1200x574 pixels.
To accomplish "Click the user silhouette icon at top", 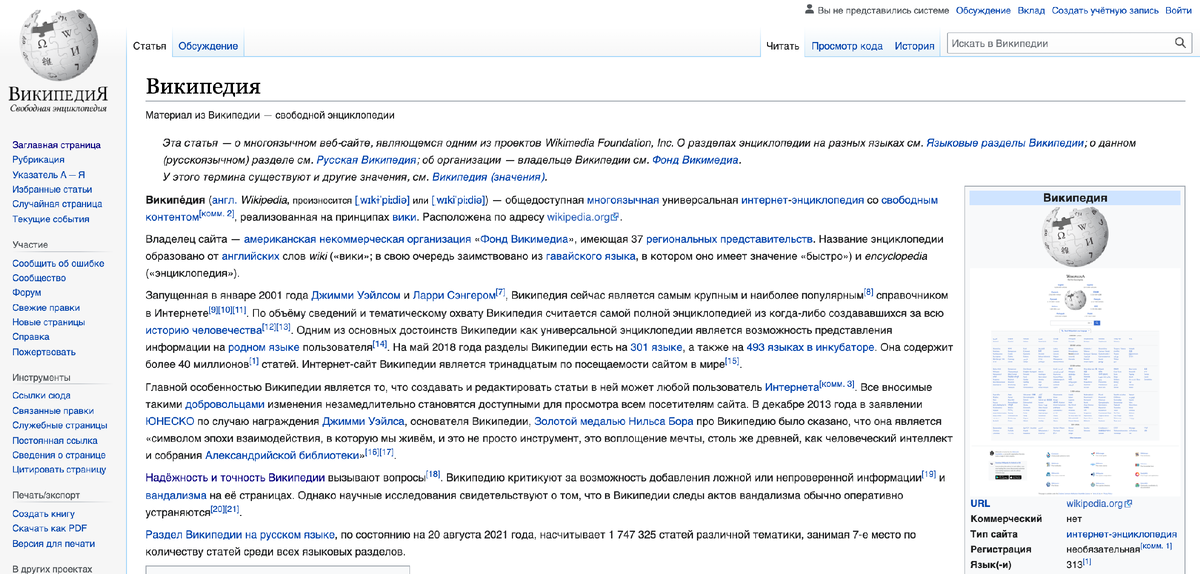I will [809, 10].
